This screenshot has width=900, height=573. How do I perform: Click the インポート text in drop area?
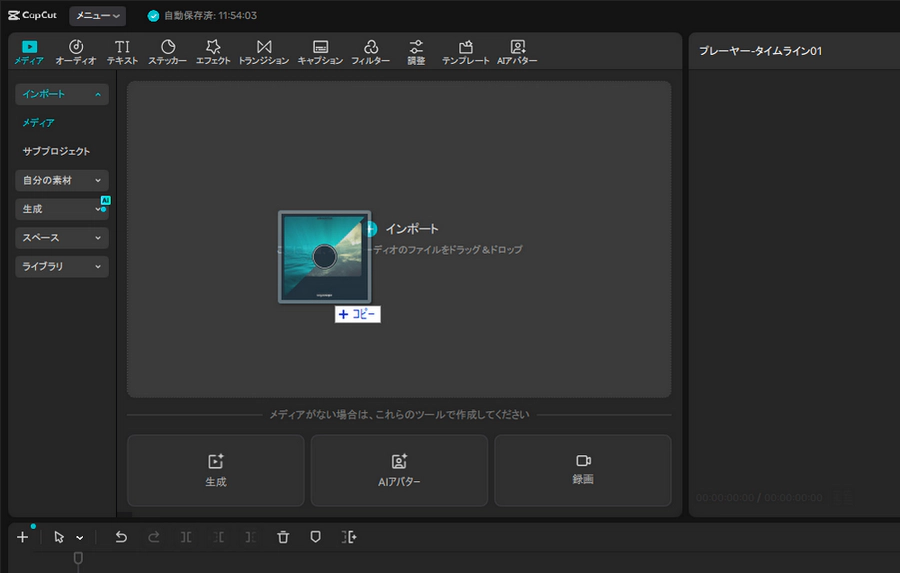(412, 229)
